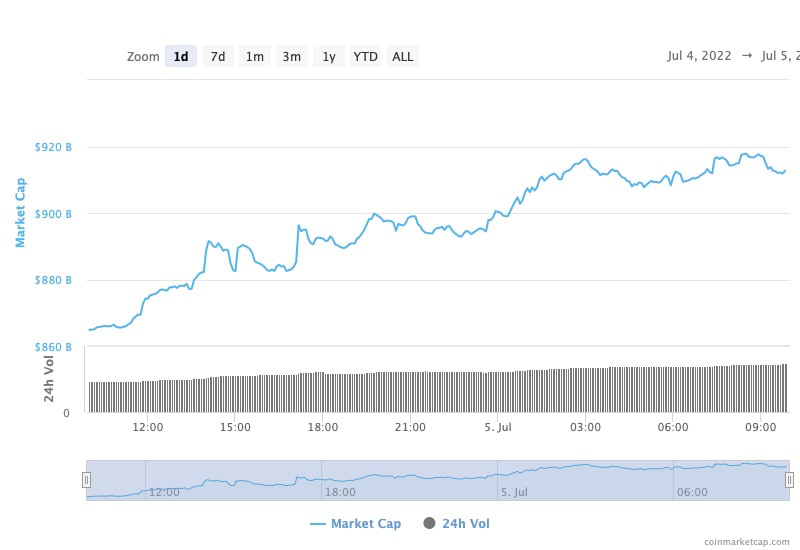Select the 1d zoom range

tap(181, 57)
